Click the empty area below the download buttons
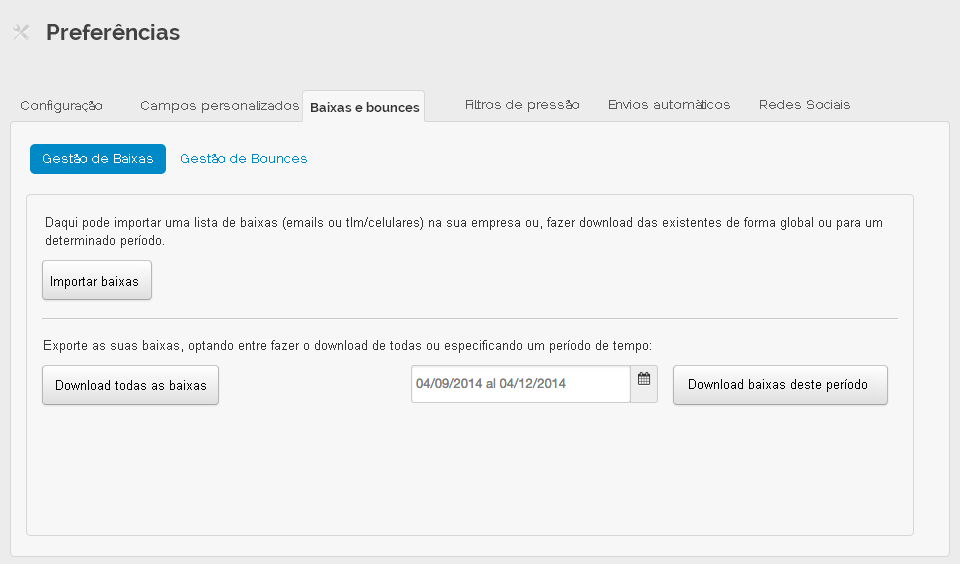The height and width of the screenshot is (564, 960). coord(470,470)
